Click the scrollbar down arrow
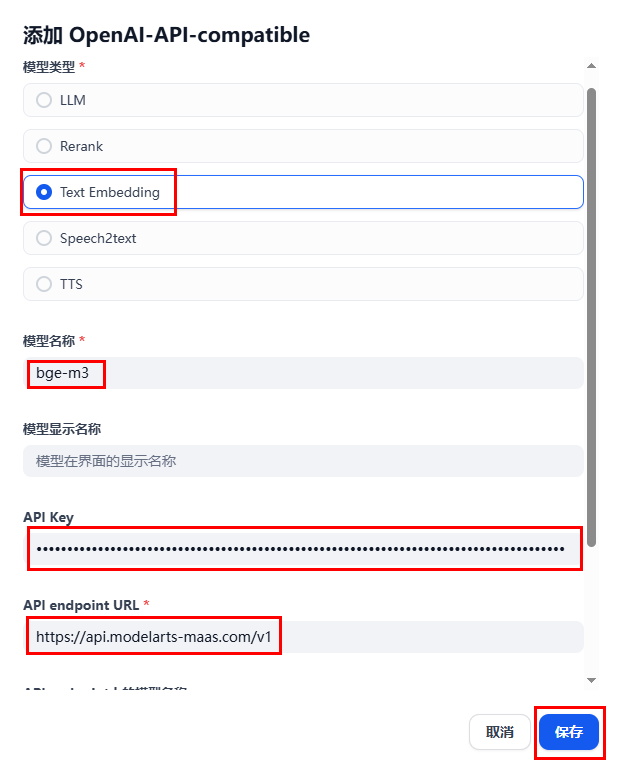This screenshot has width=625, height=772. click(x=592, y=680)
